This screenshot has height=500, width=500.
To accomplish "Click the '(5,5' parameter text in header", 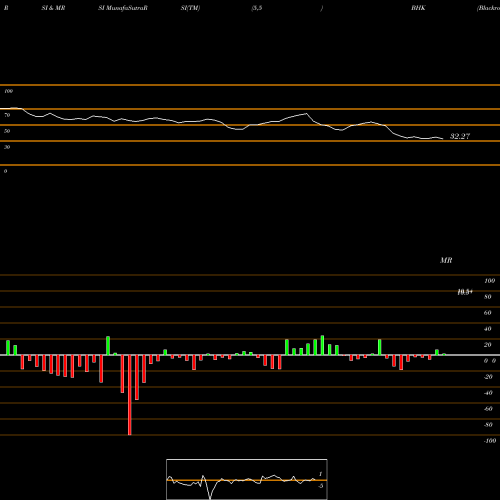I will tap(257, 8).
